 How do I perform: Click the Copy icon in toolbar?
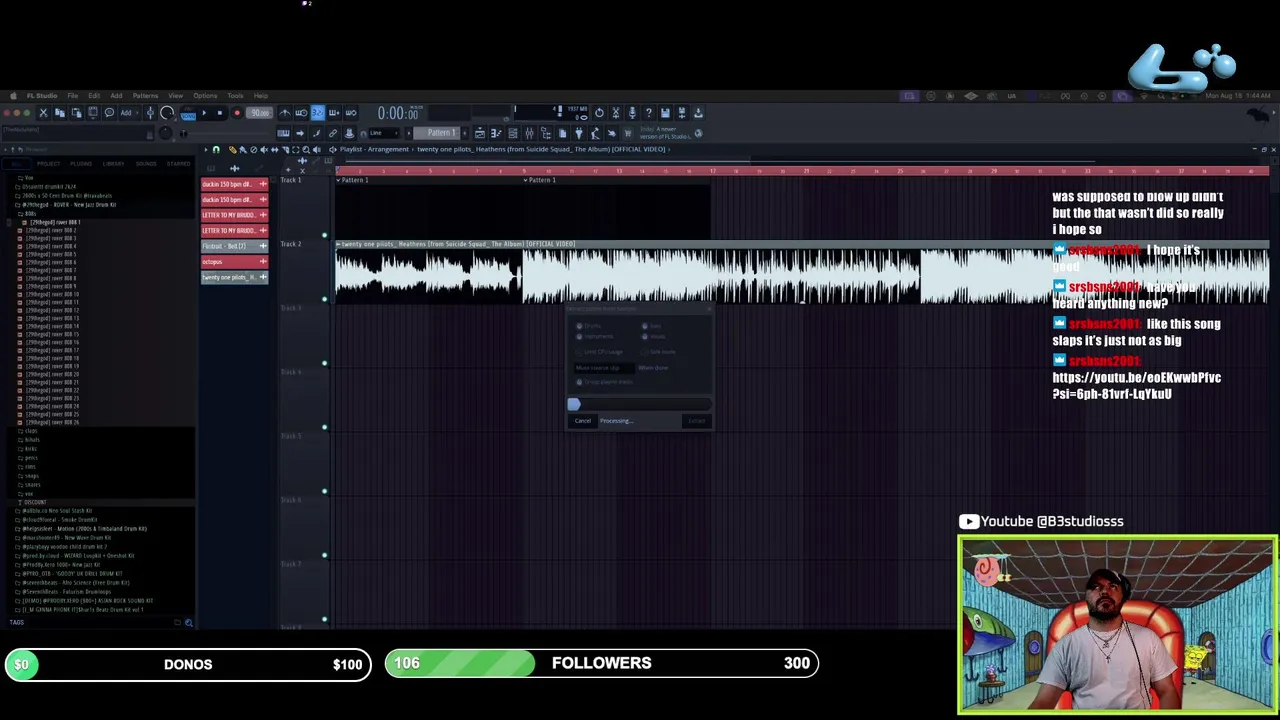coord(59,113)
